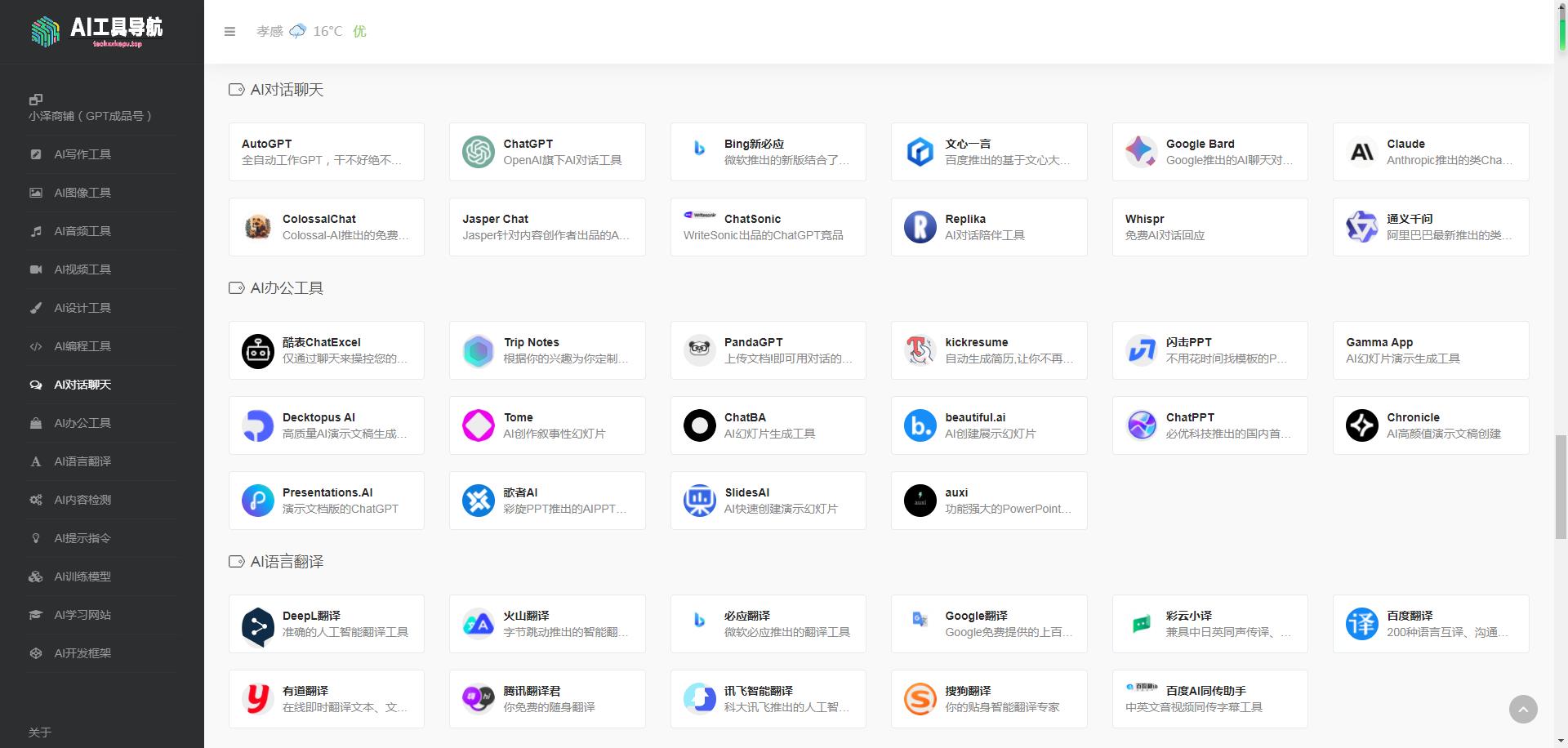Open the Google Bard tool card
This screenshot has width=1568, height=748.
pyautogui.click(x=1210, y=152)
